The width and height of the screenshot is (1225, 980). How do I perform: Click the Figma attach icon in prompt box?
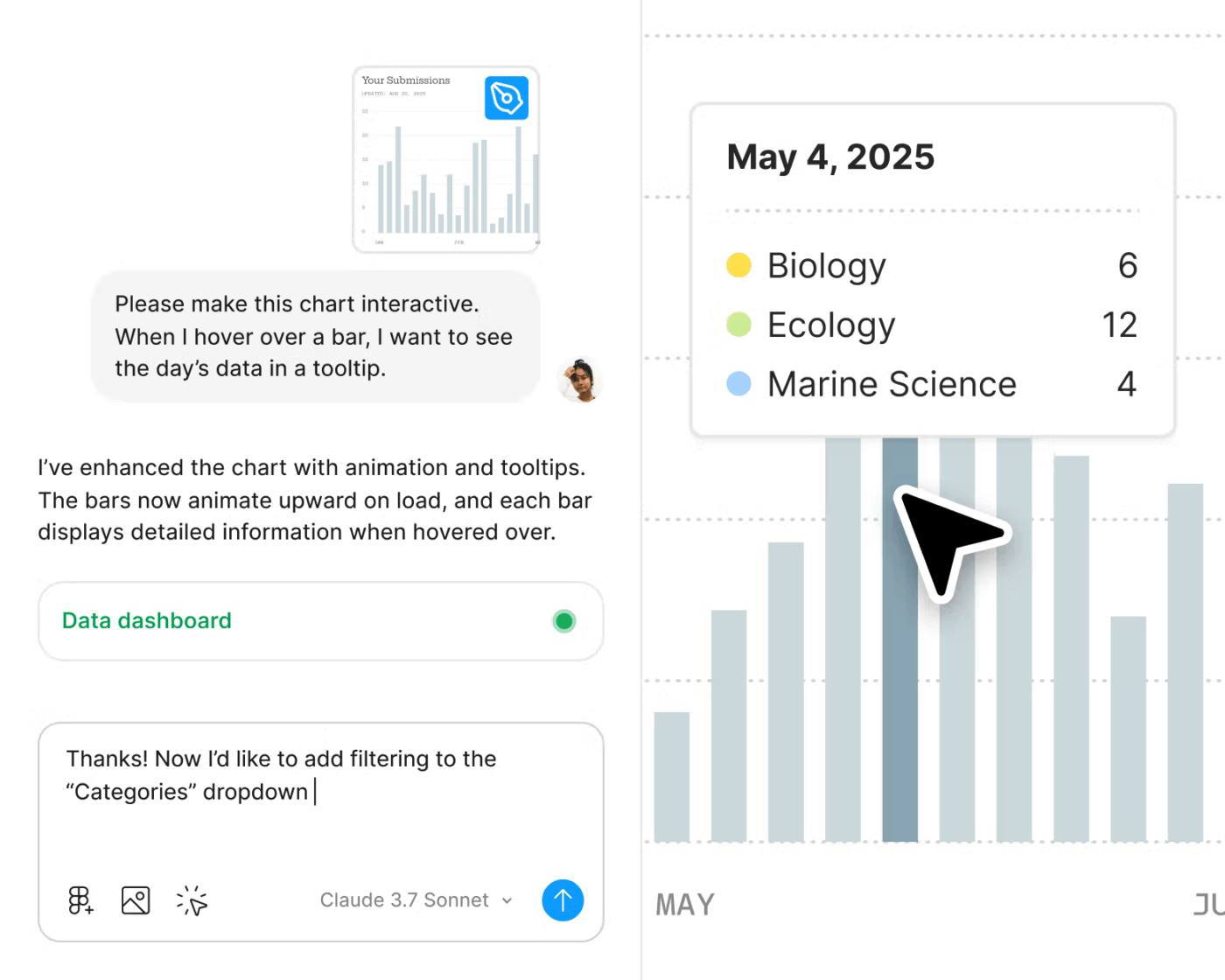(80, 900)
